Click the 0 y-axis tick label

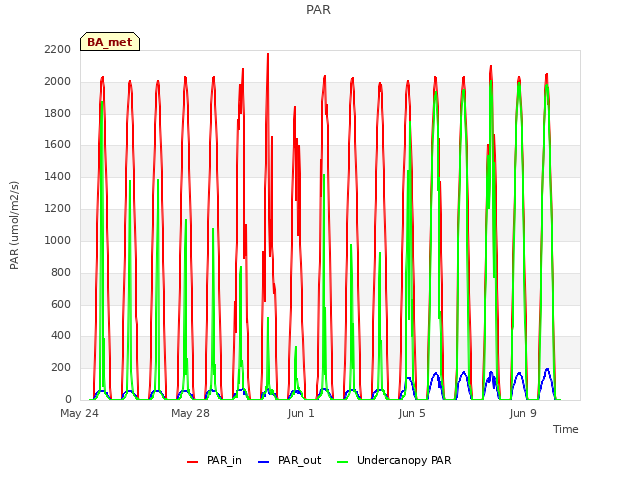pos(68,399)
